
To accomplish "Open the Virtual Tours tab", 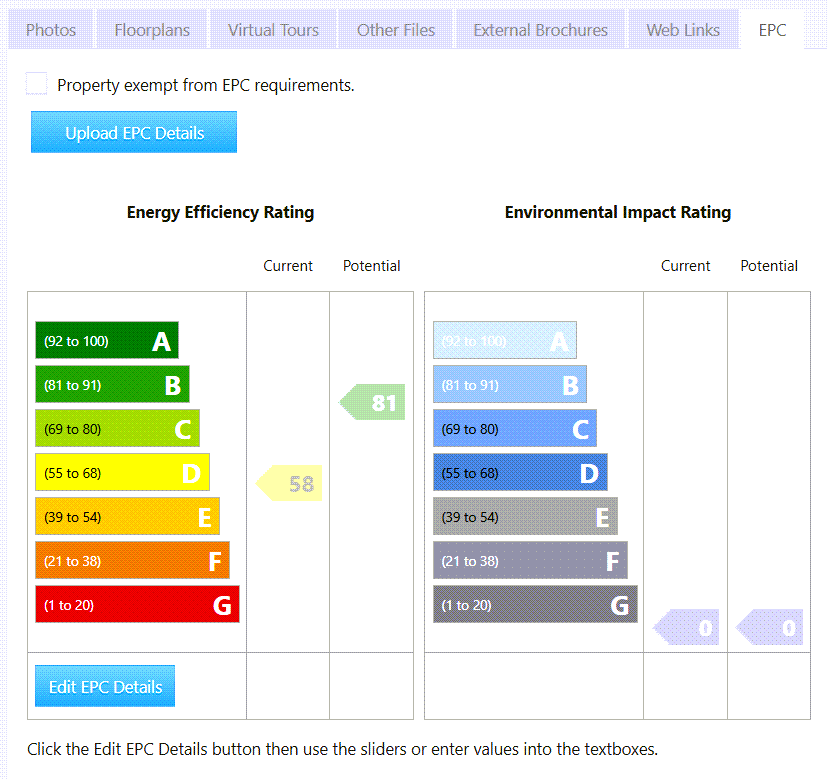I will pyautogui.click(x=273, y=30).
